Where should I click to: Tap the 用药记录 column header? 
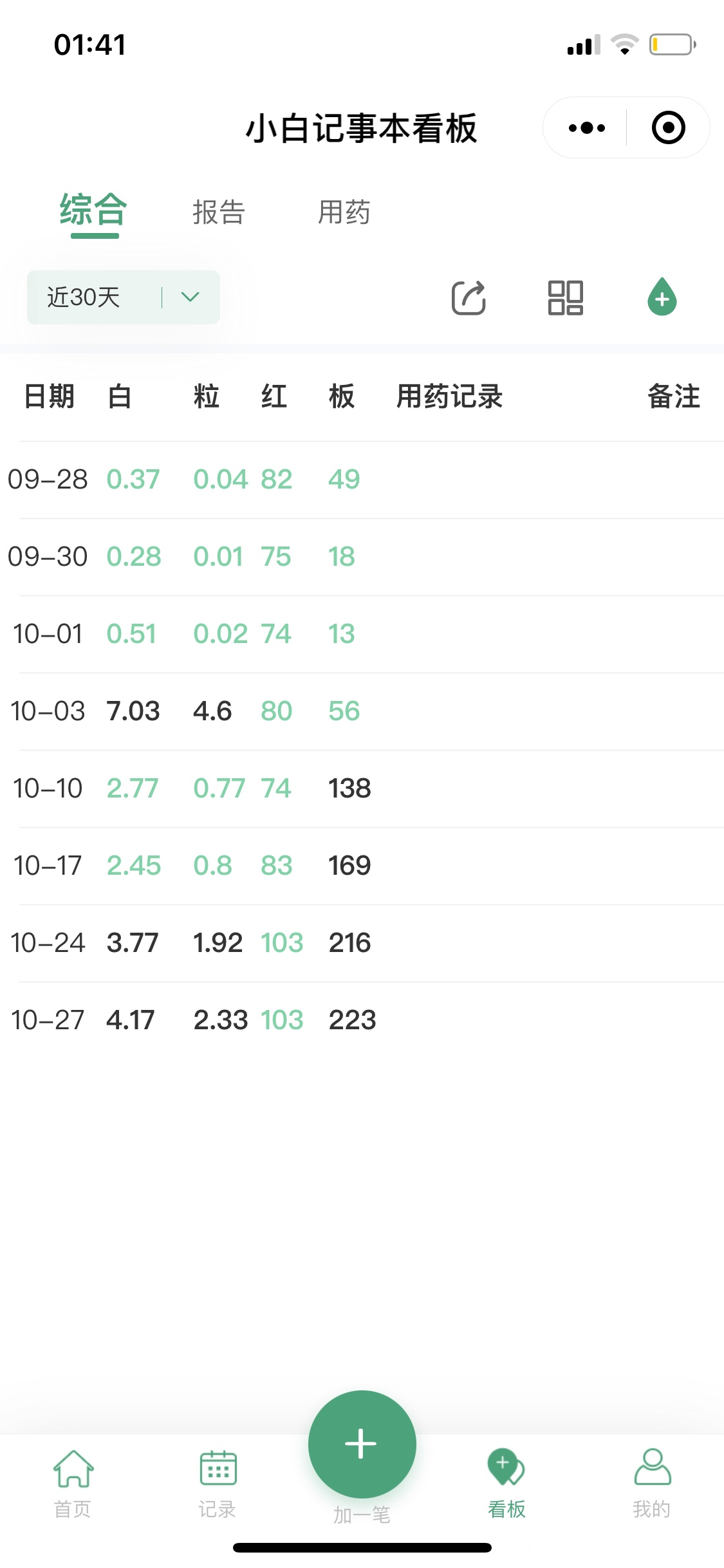tap(449, 397)
